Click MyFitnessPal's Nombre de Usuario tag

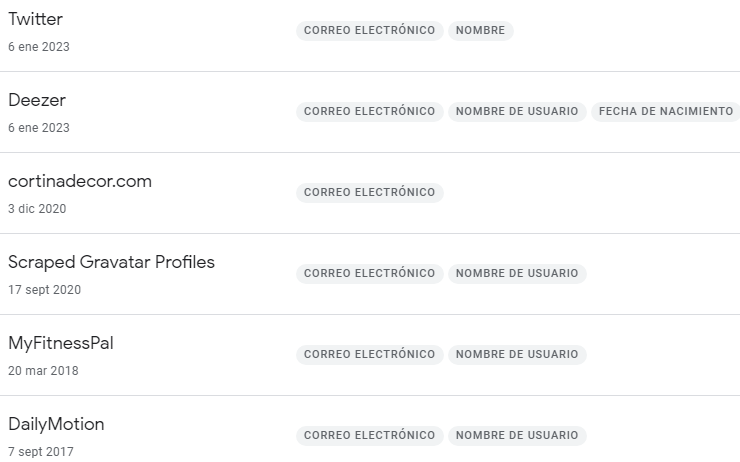(x=517, y=354)
